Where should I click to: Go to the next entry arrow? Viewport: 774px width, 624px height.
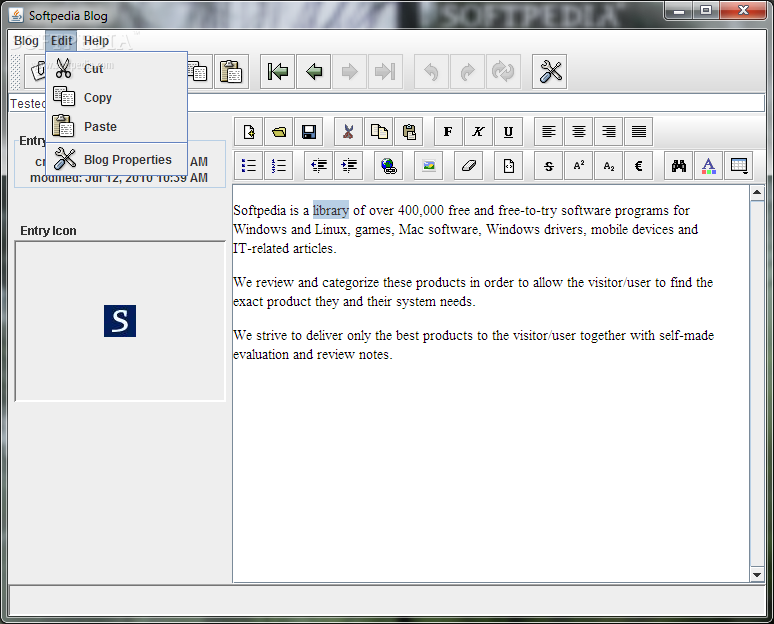tap(349, 72)
